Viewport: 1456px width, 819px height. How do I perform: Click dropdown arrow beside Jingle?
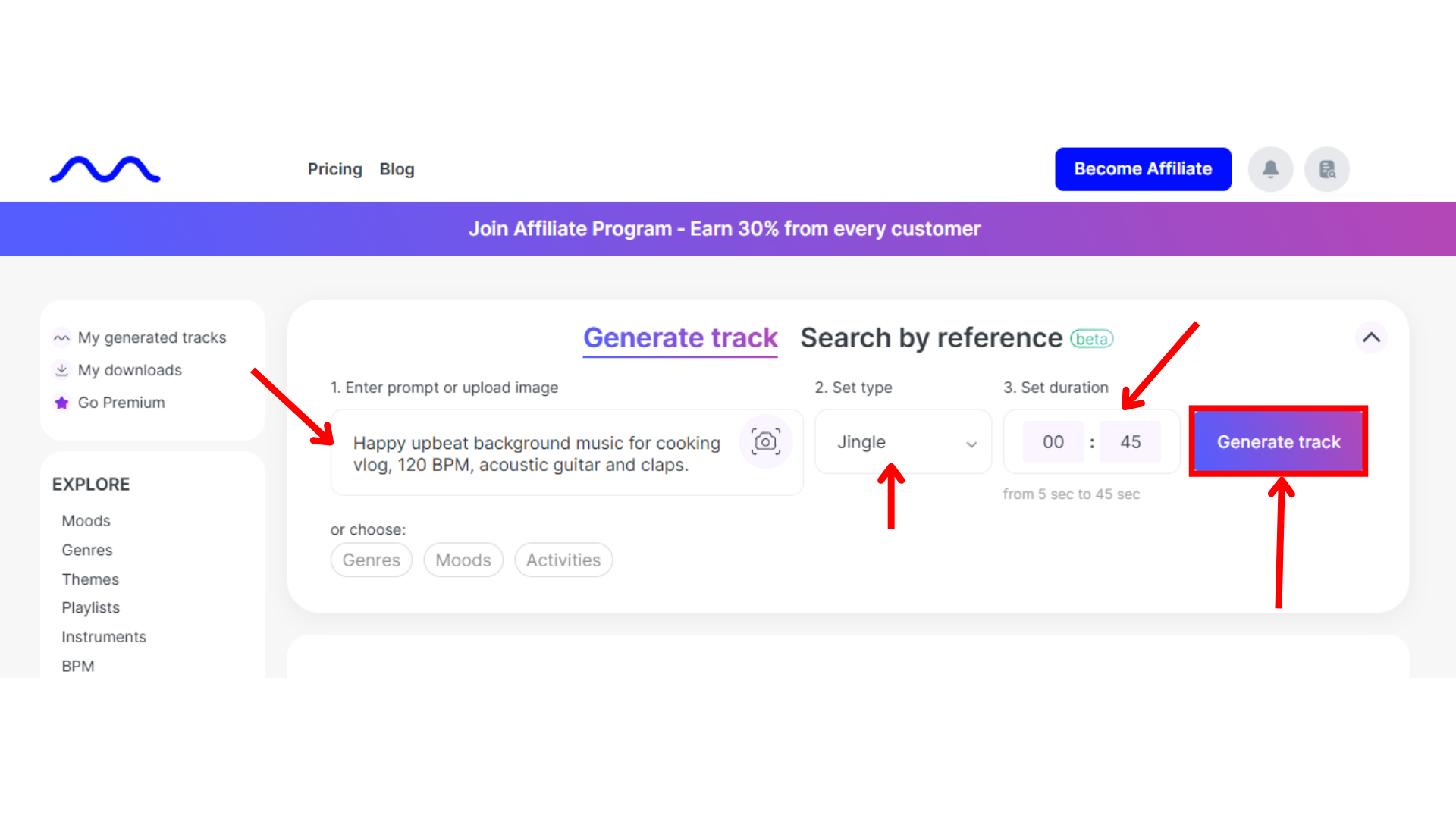point(971,444)
